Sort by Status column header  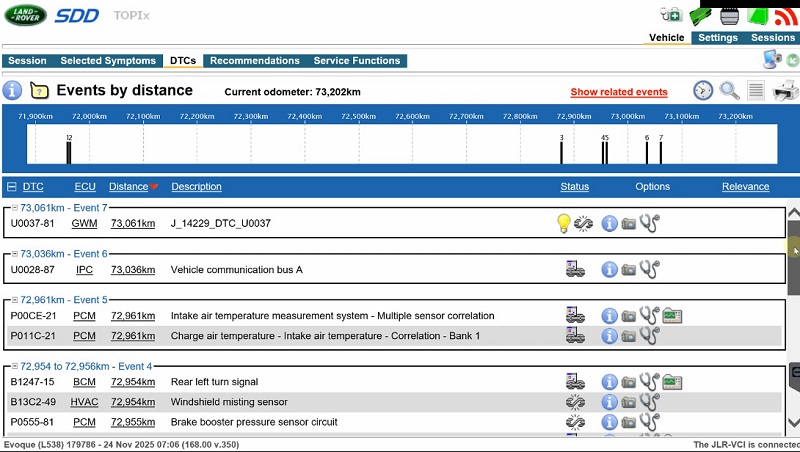(574, 187)
